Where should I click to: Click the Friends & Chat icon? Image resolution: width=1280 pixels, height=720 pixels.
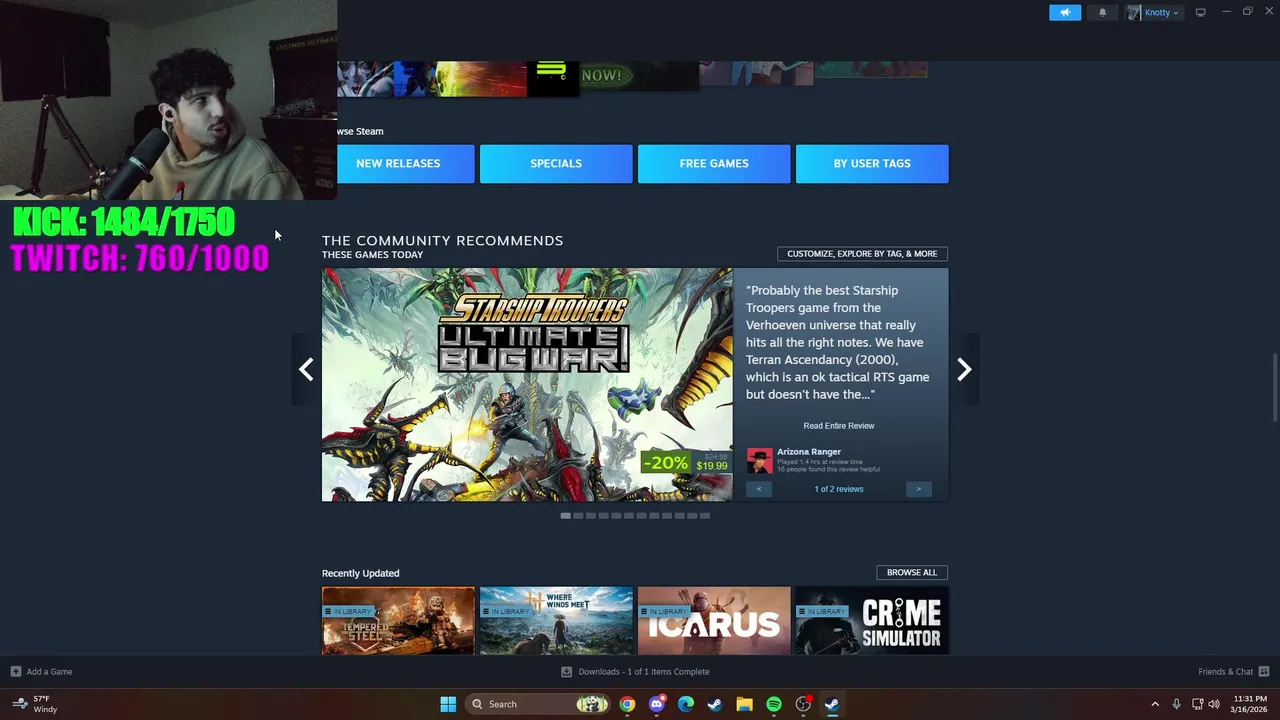1264,672
